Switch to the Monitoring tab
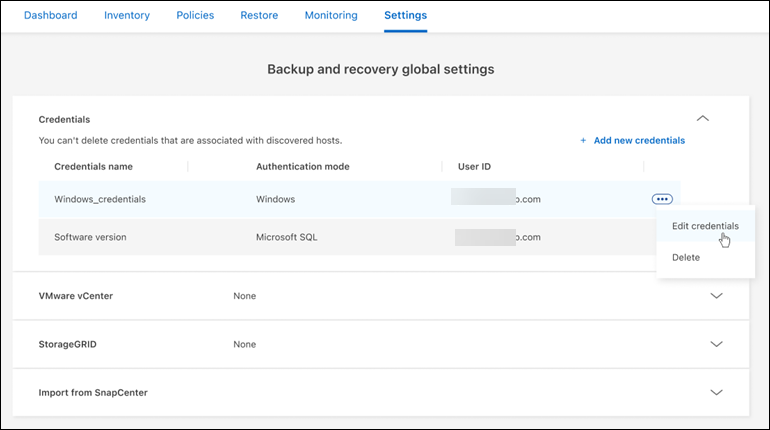This screenshot has width=770, height=430. [x=331, y=16]
